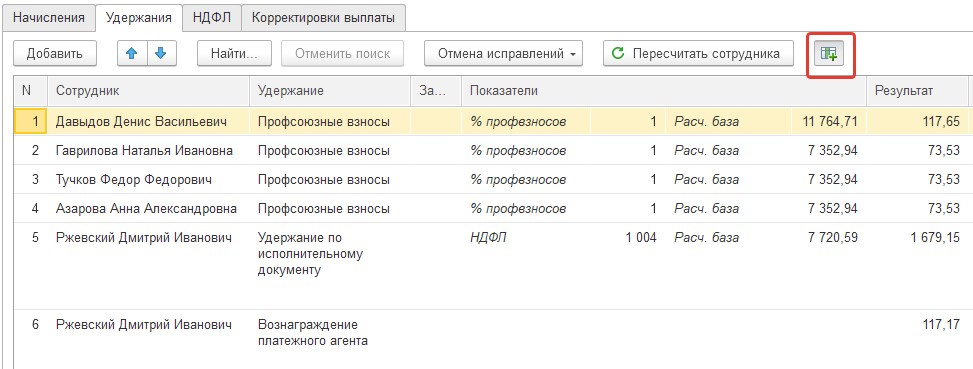
Task: Click the Отменить поиск button
Action: [343, 54]
